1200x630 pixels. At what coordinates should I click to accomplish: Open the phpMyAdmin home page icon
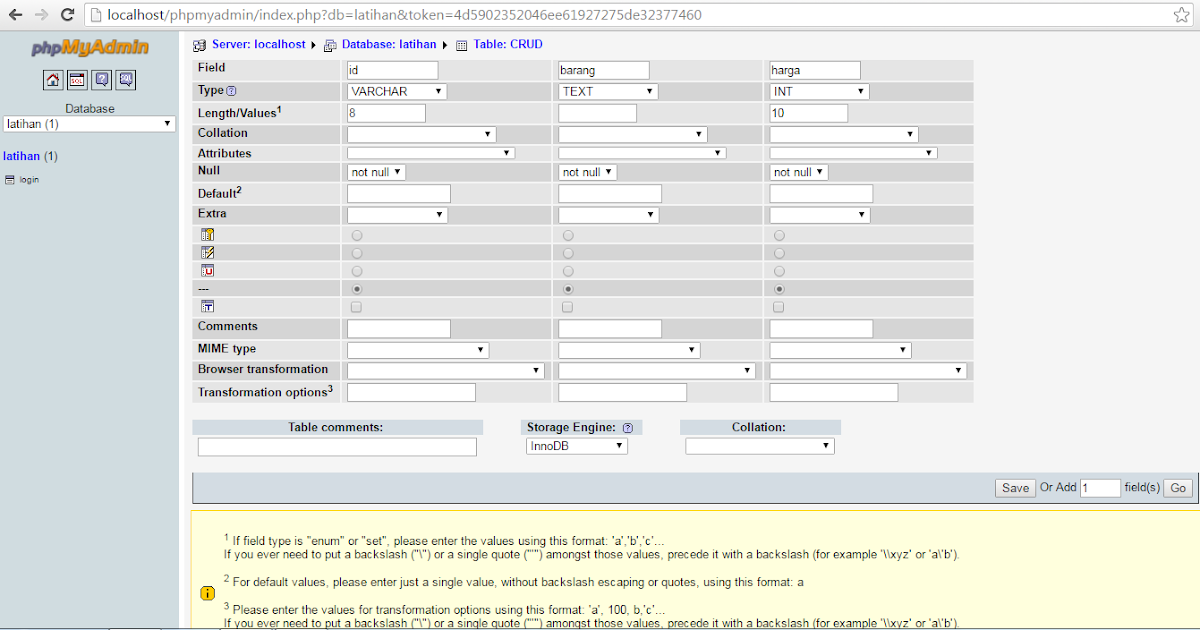53,79
